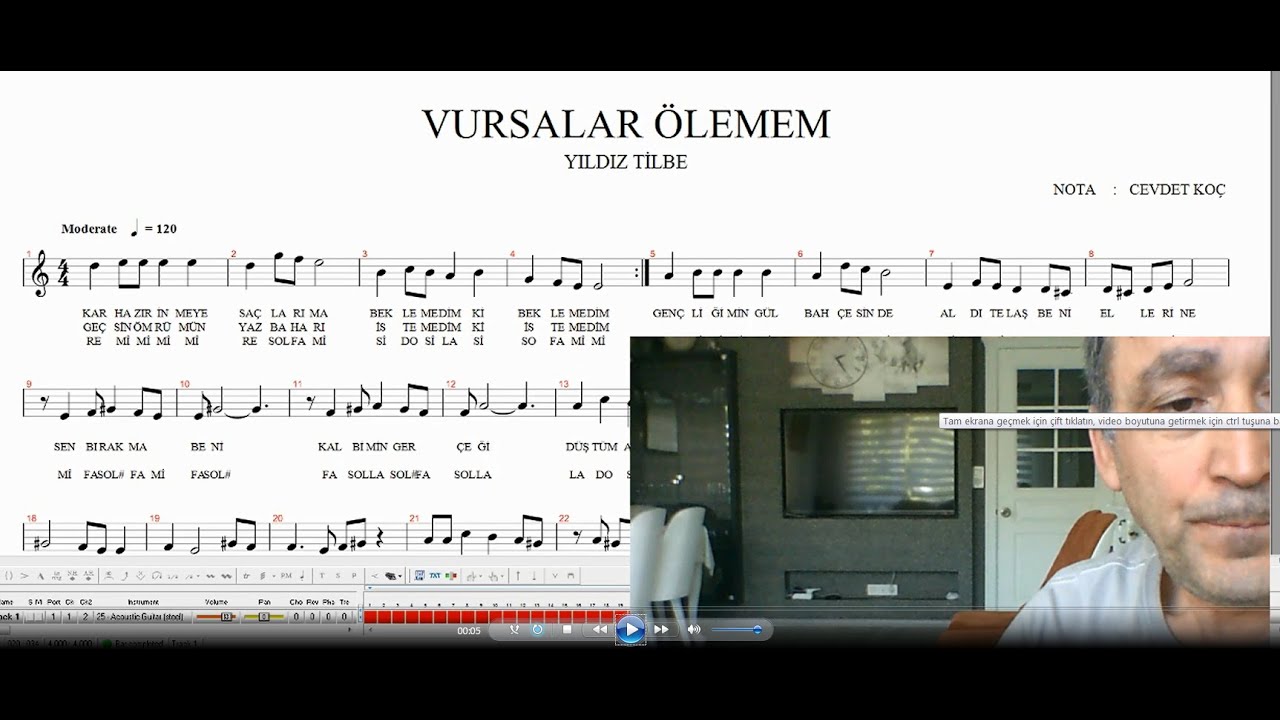
Task: Turn on shuffle in the media player
Action: (514, 629)
